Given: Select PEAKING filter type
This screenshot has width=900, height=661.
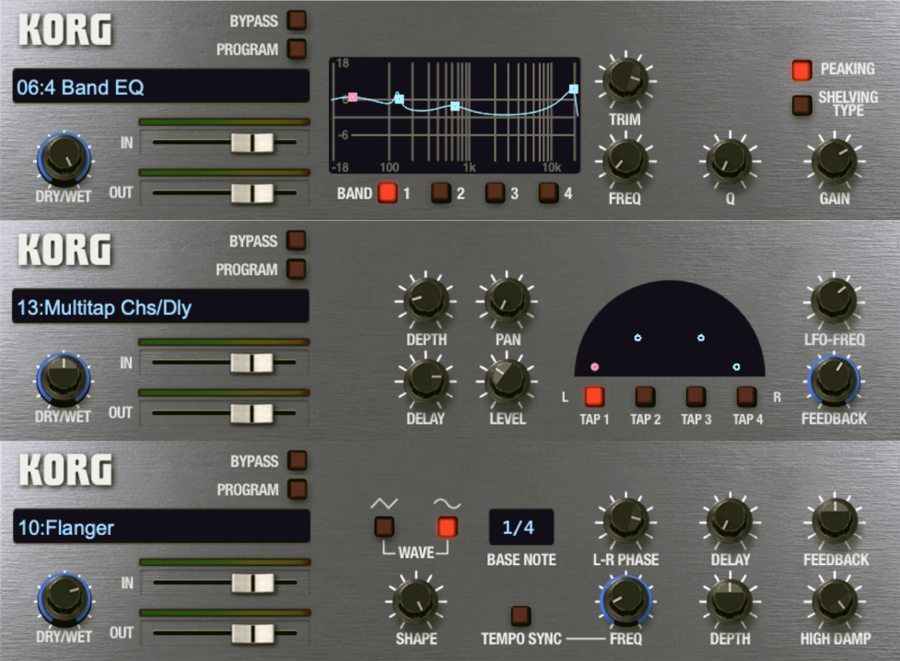Looking at the screenshot, I should click(x=801, y=70).
